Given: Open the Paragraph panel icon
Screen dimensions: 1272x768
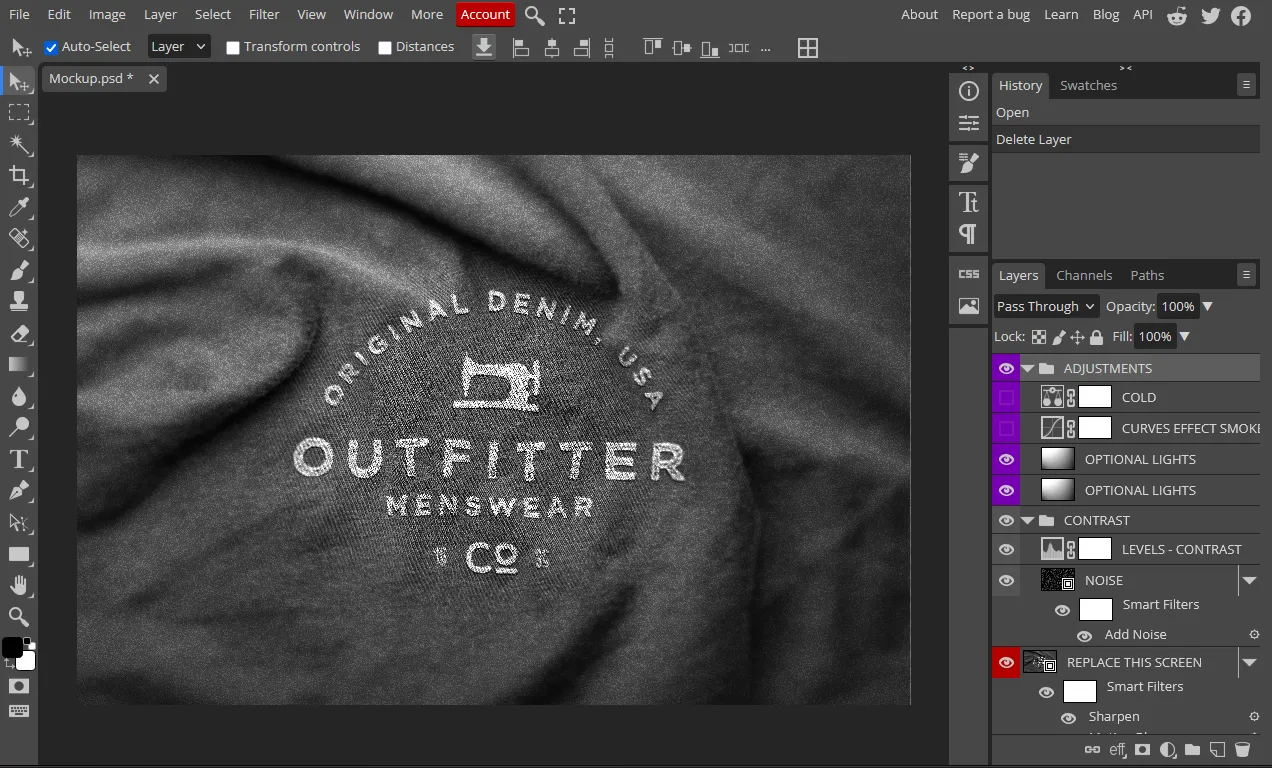Looking at the screenshot, I should [968, 233].
